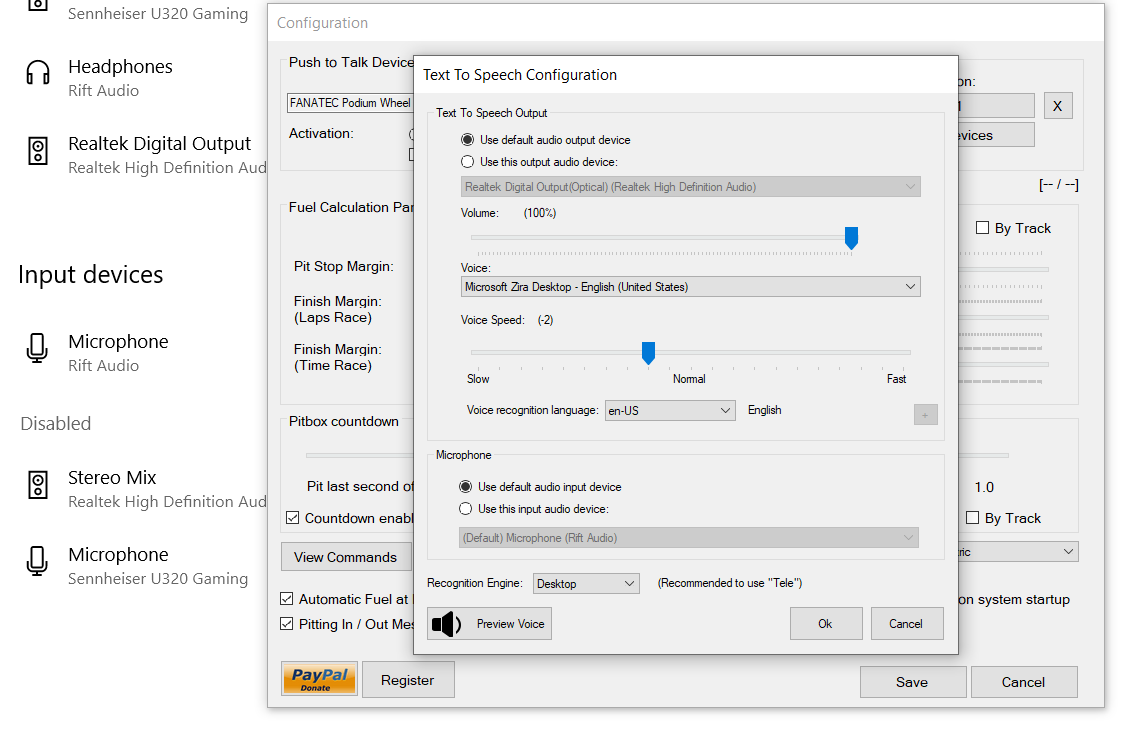Screen dimensions: 1125x736
Task: Click the Register button
Action: 408,680
